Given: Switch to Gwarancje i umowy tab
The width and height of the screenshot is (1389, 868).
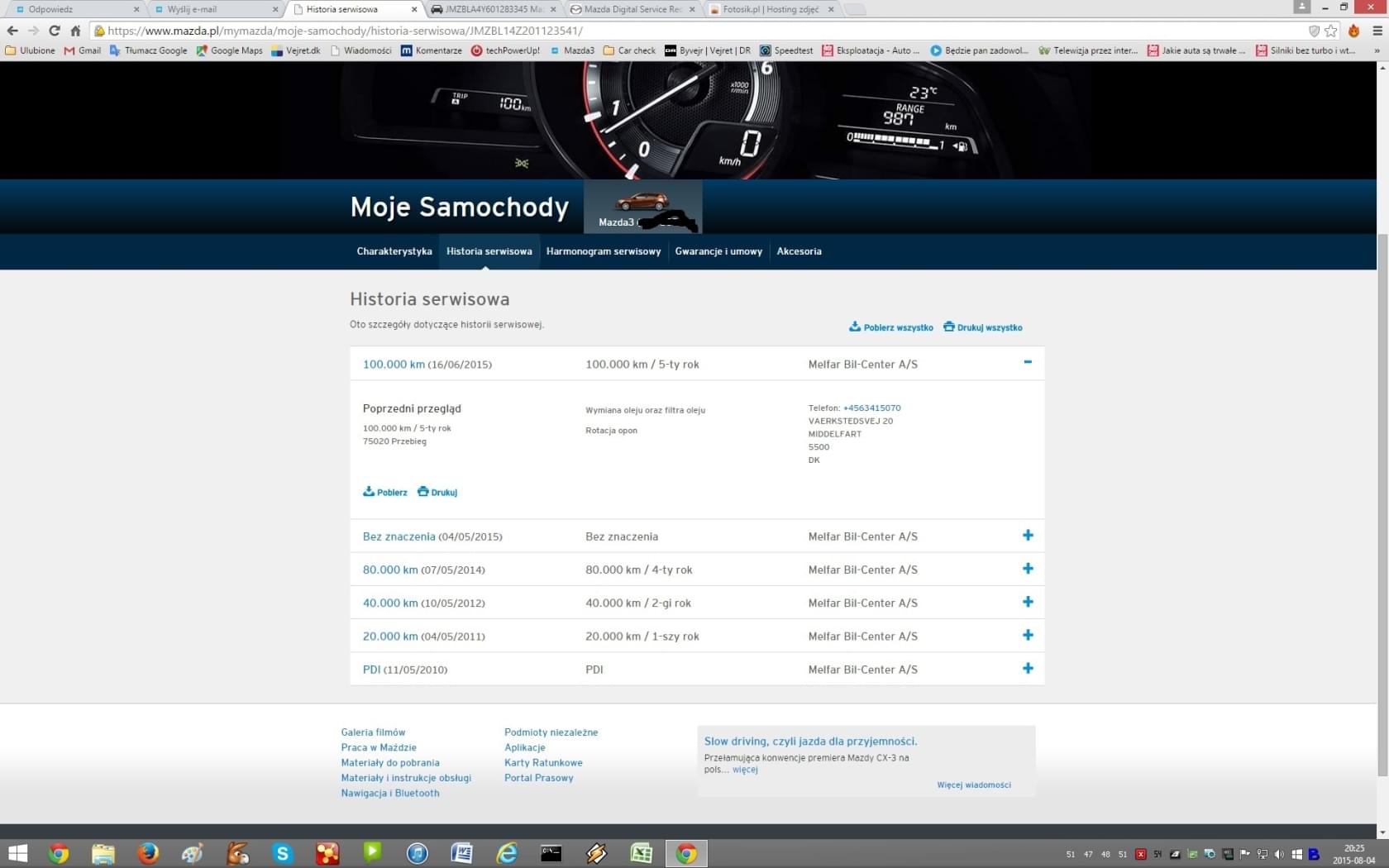Looking at the screenshot, I should [718, 251].
